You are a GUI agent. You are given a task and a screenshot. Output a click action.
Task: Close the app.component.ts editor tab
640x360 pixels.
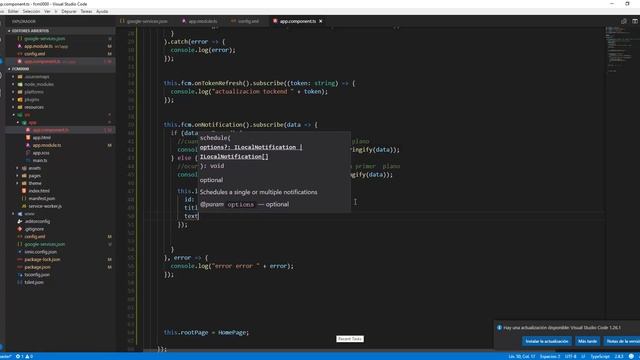tap(321, 21)
